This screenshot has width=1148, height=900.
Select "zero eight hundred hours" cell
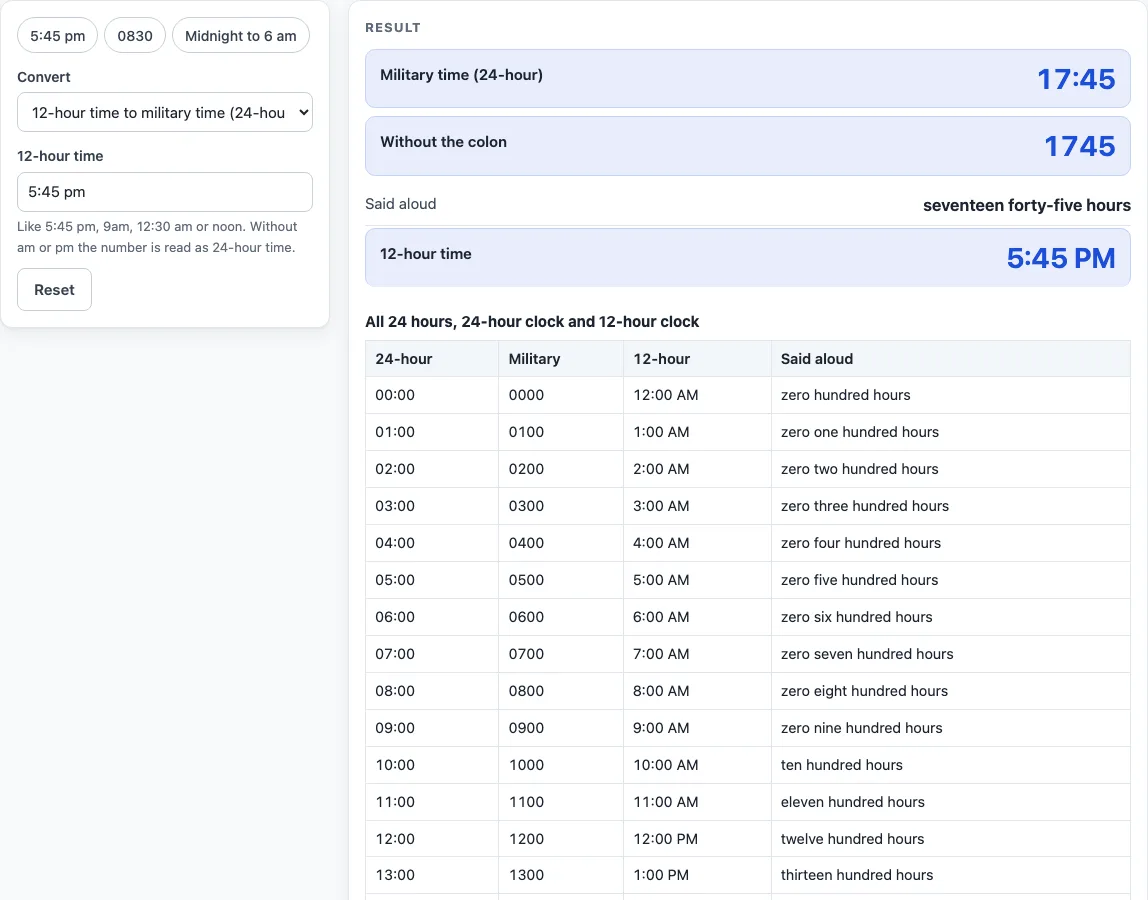pyautogui.click(x=950, y=691)
